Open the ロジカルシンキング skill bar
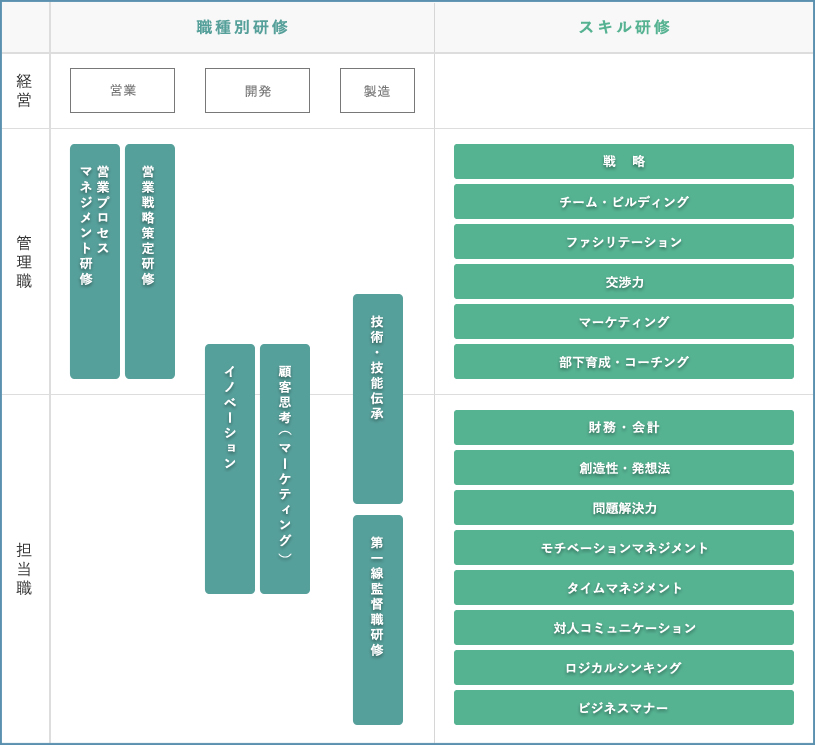 click(624, 668)
